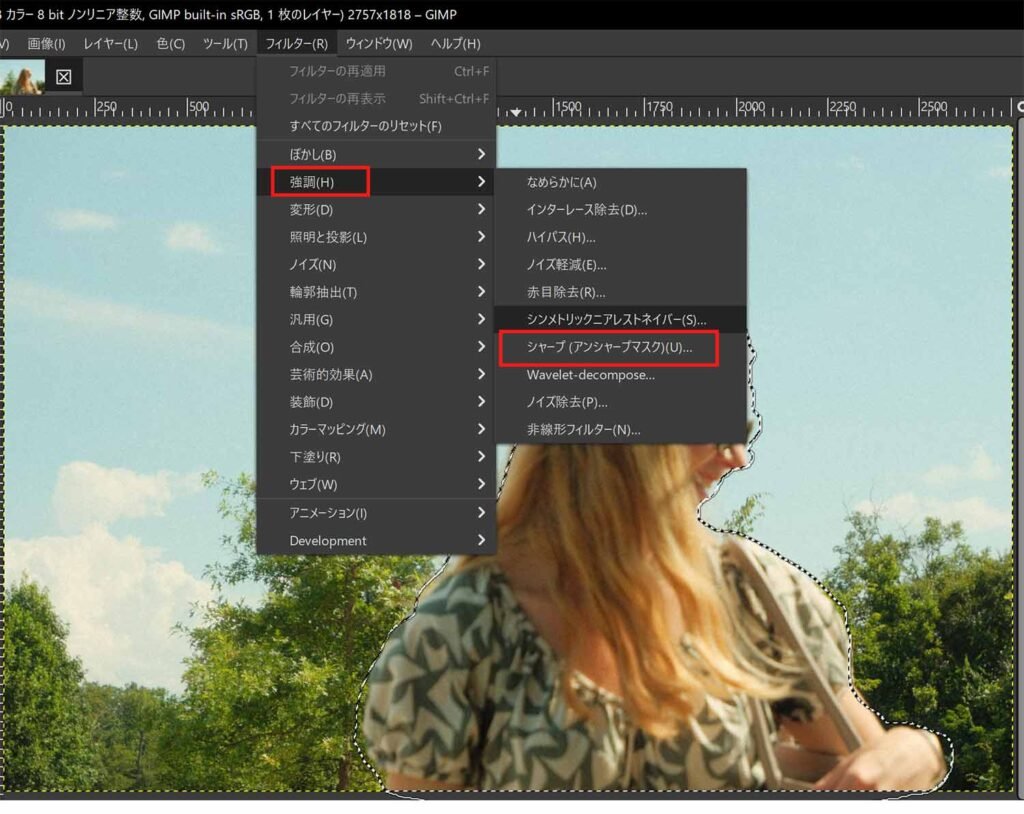1024x814 pixels.
Task: Select ハイパス(H) High Pass filter
Action: 561,237
